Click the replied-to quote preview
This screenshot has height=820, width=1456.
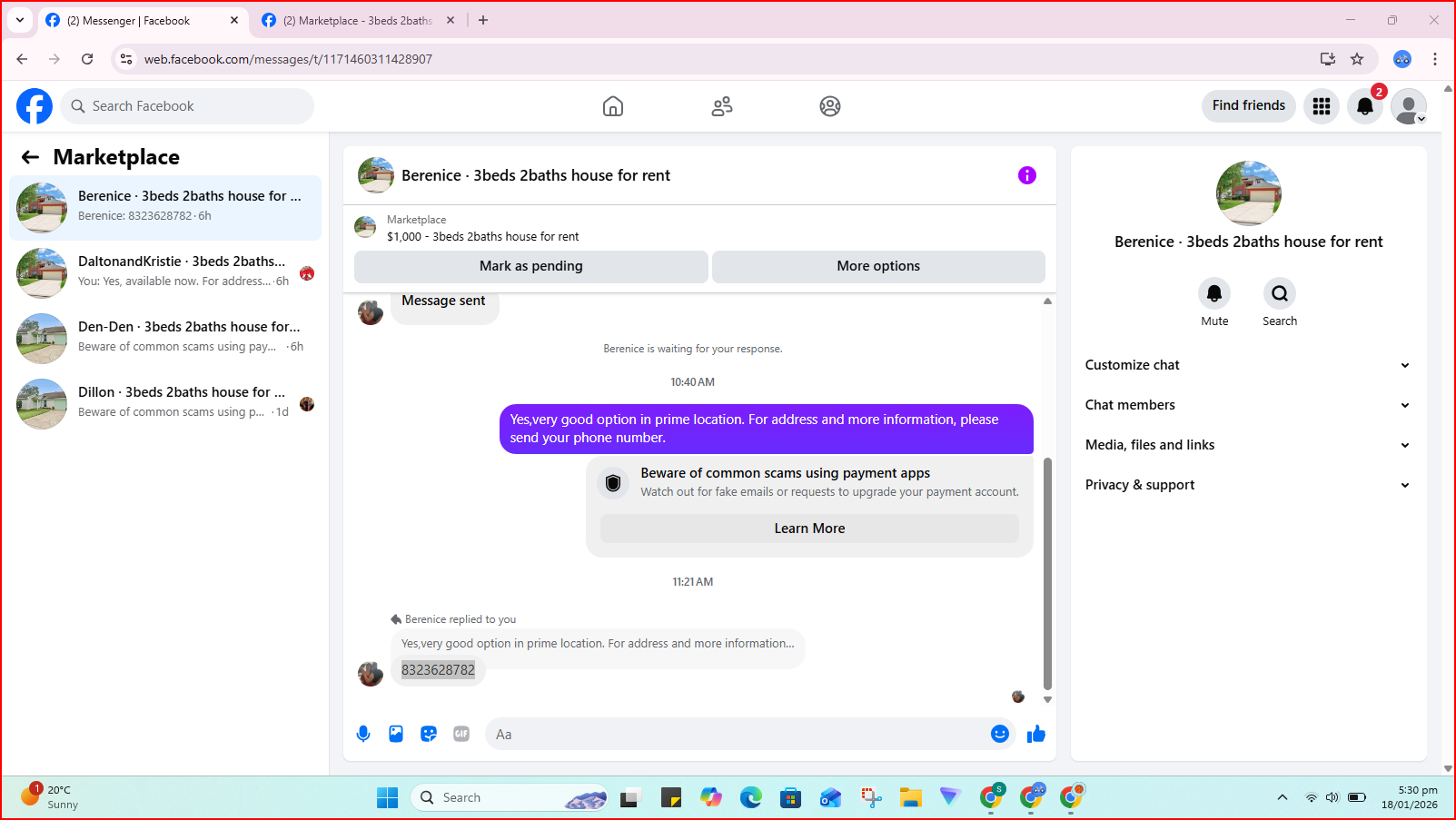tap(598, 643)
